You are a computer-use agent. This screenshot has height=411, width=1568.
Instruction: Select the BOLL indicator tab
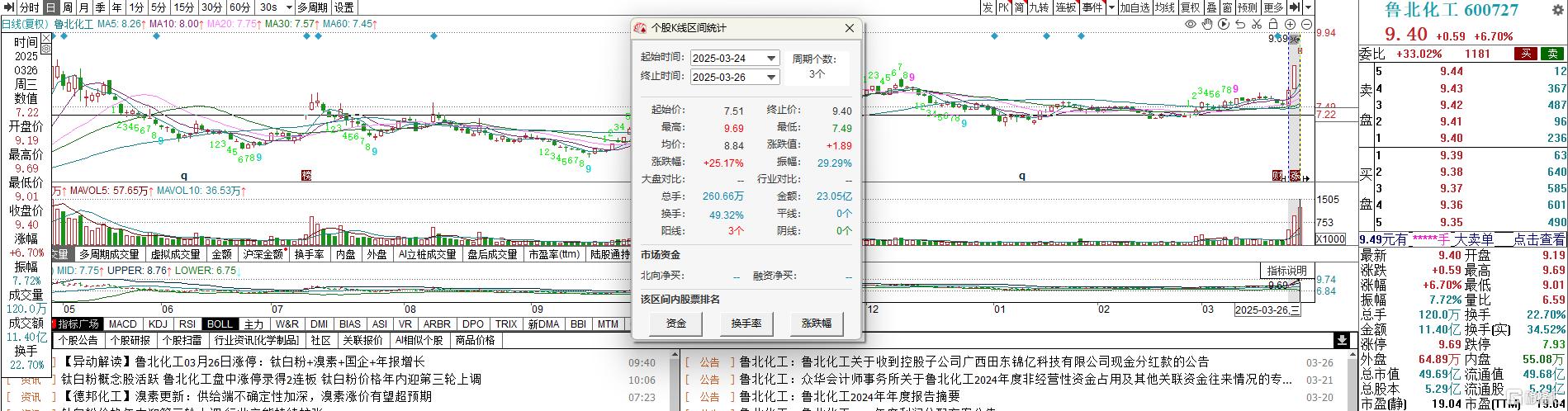click(220, 324)
